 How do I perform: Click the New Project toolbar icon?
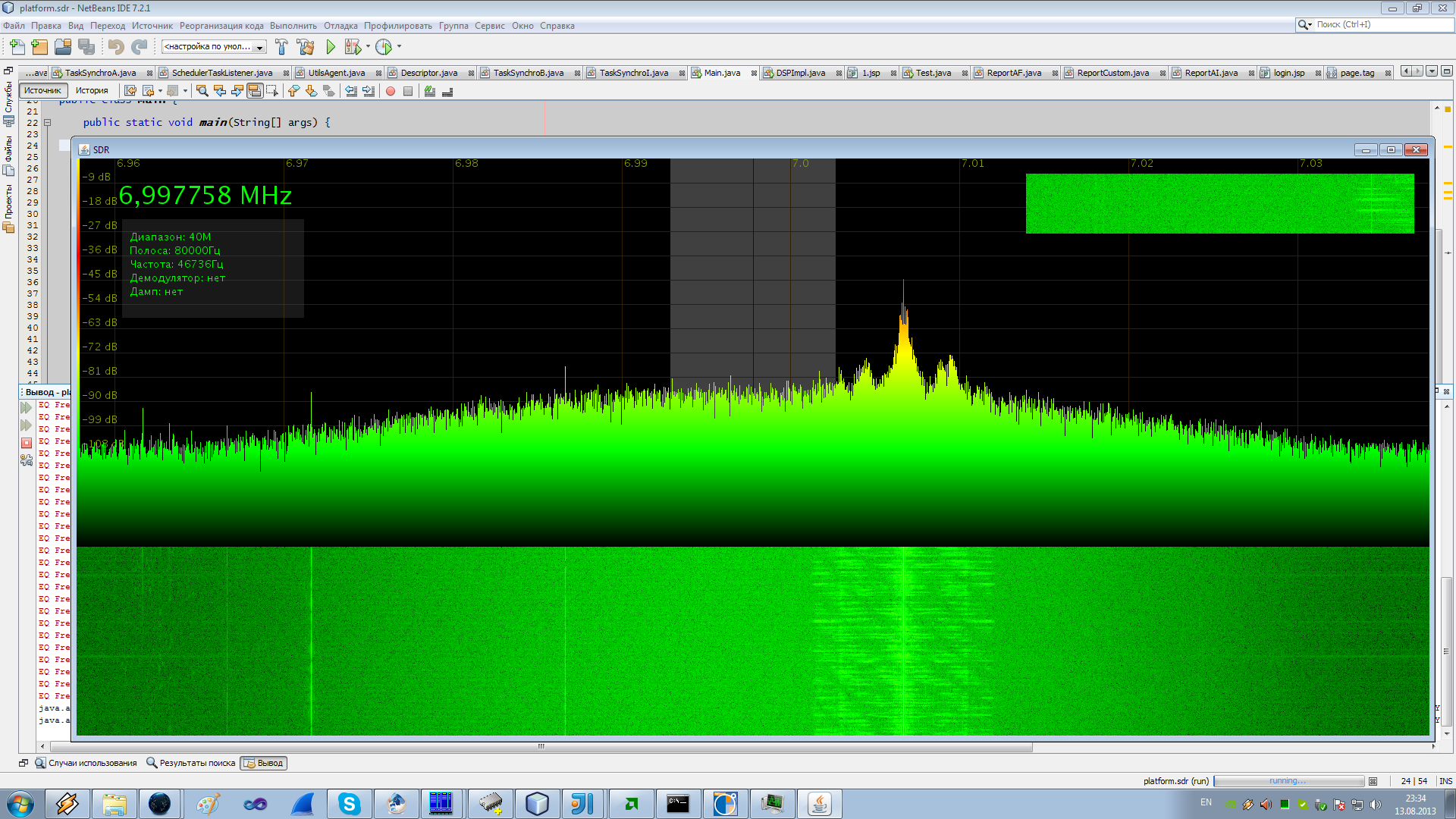[39, 47]
